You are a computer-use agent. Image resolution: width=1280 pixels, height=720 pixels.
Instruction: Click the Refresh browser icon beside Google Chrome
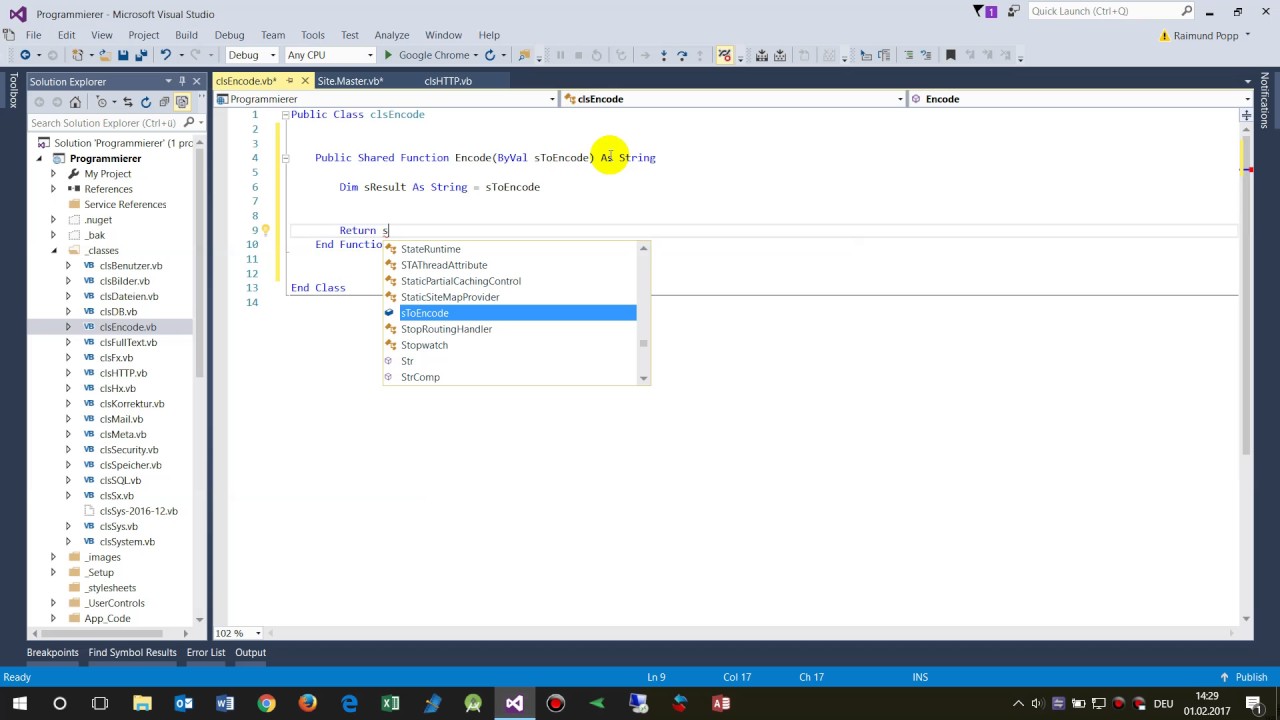(490, 55)
